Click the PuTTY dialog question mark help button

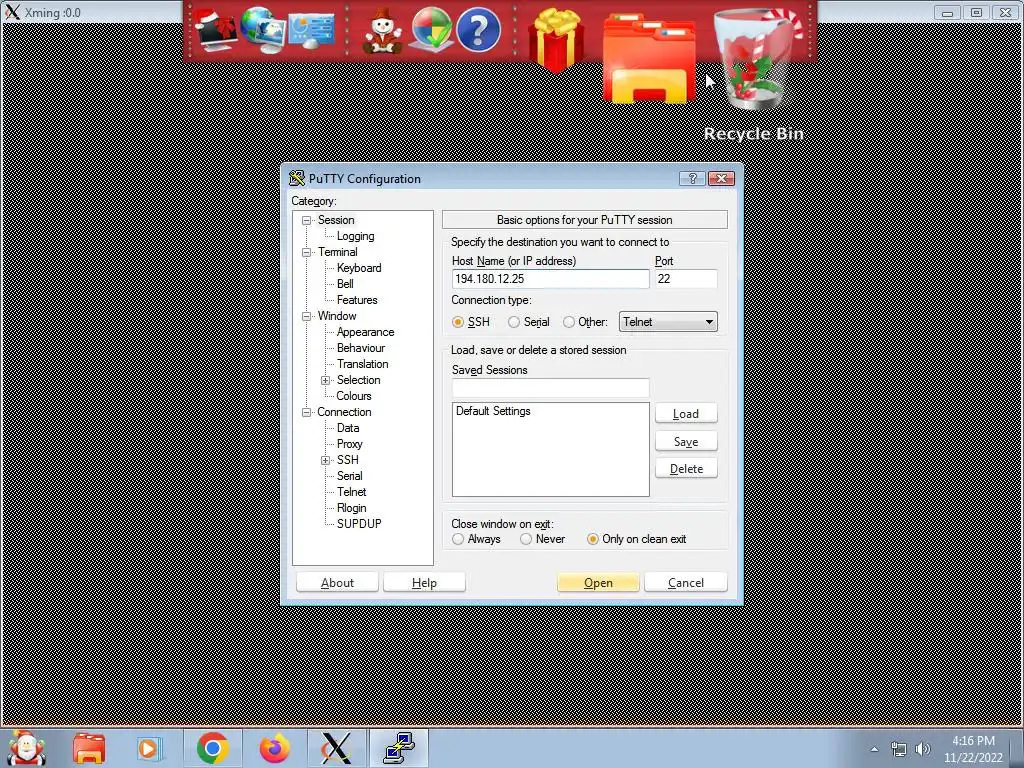[692, 178]
